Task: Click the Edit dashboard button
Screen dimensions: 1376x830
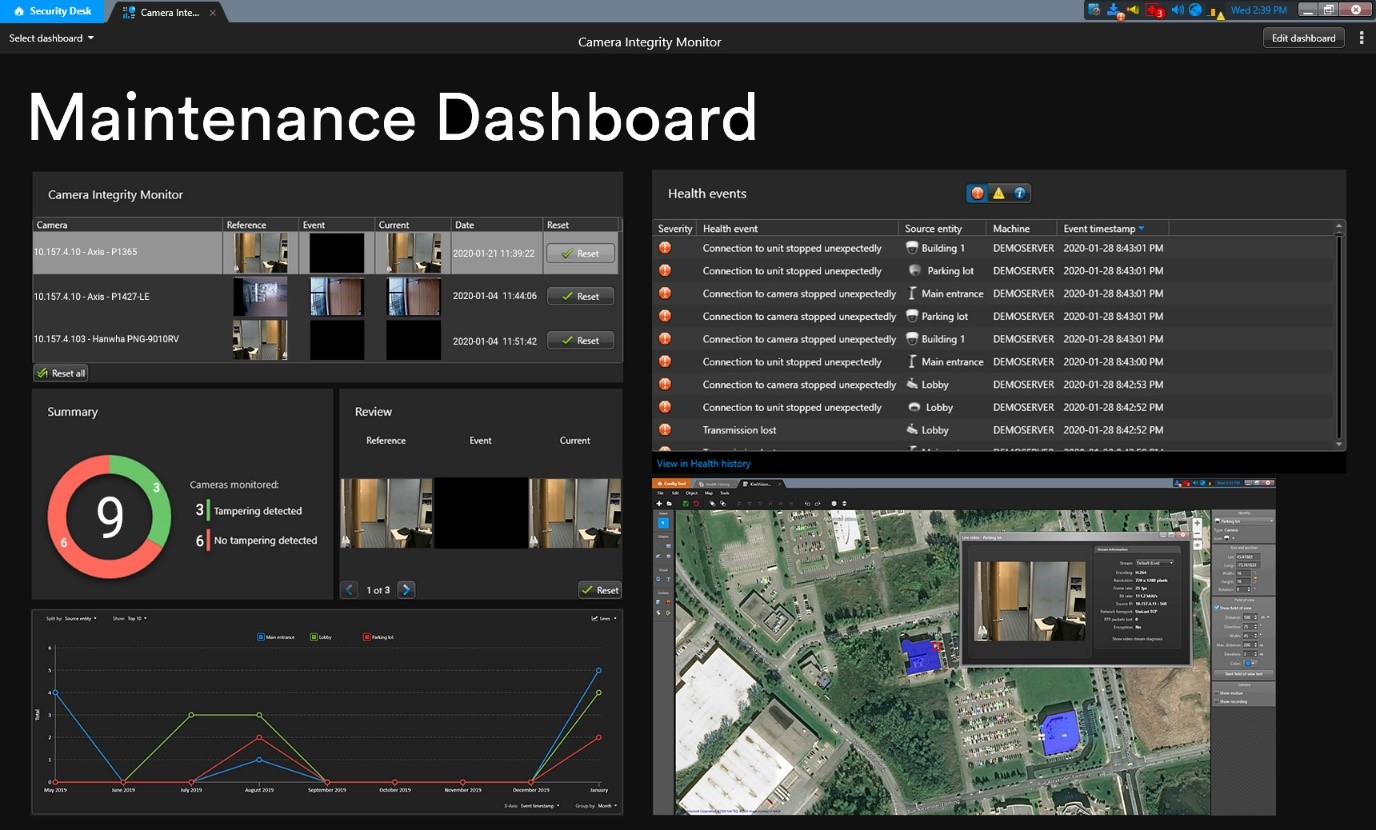Action: (1303, 38)
